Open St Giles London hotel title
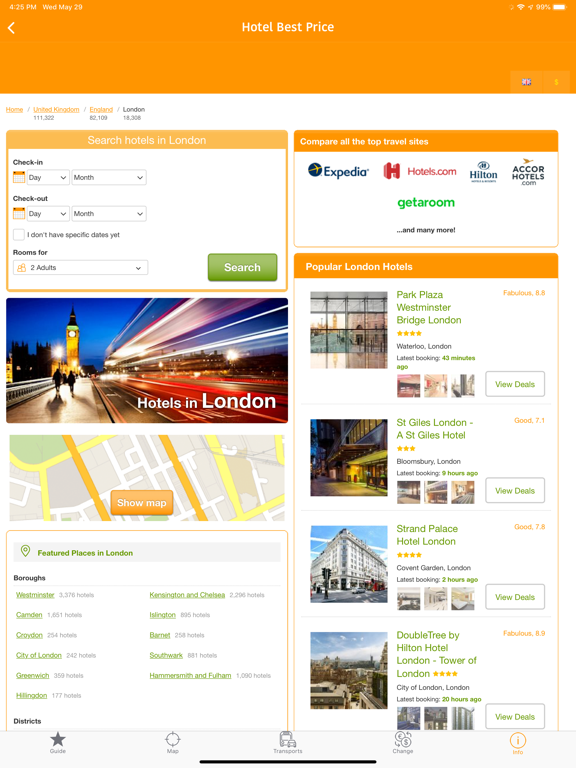Screen dimensions: 576x768 pos(435,429)
